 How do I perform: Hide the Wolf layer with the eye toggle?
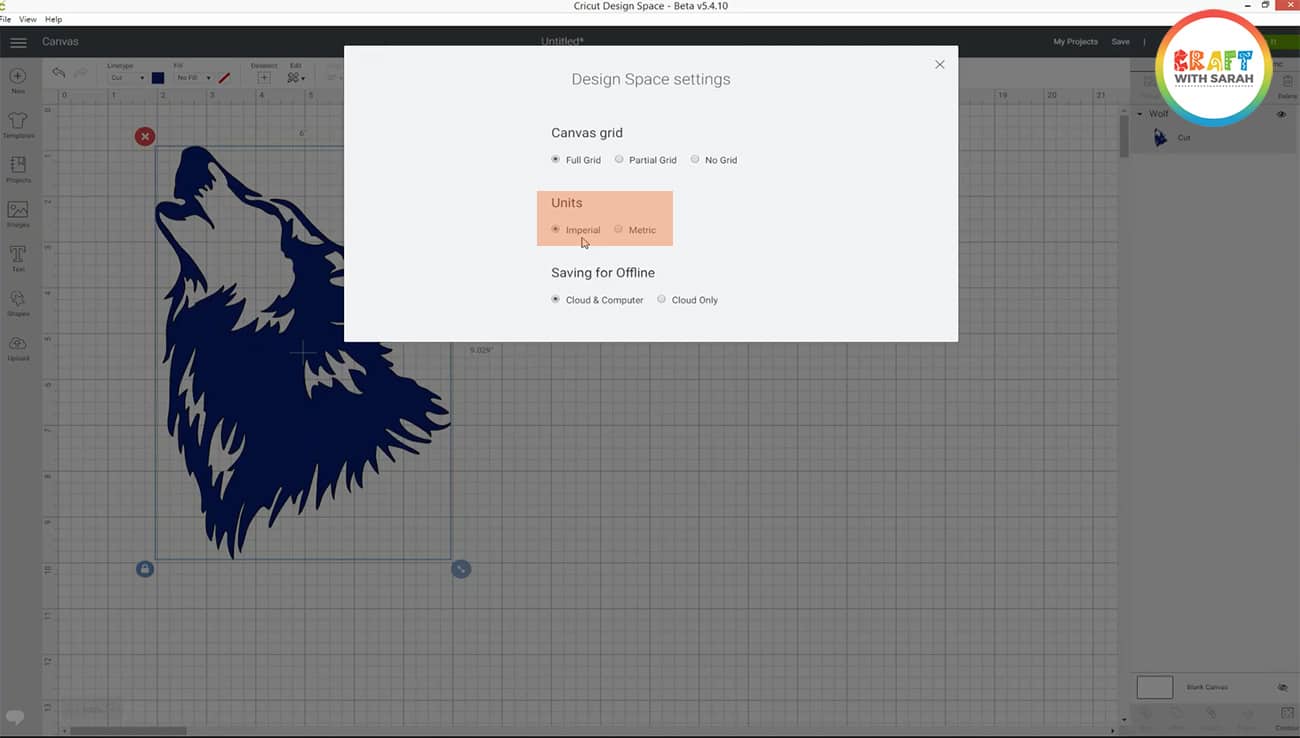pyautogui.click(x=1281, y=113)
